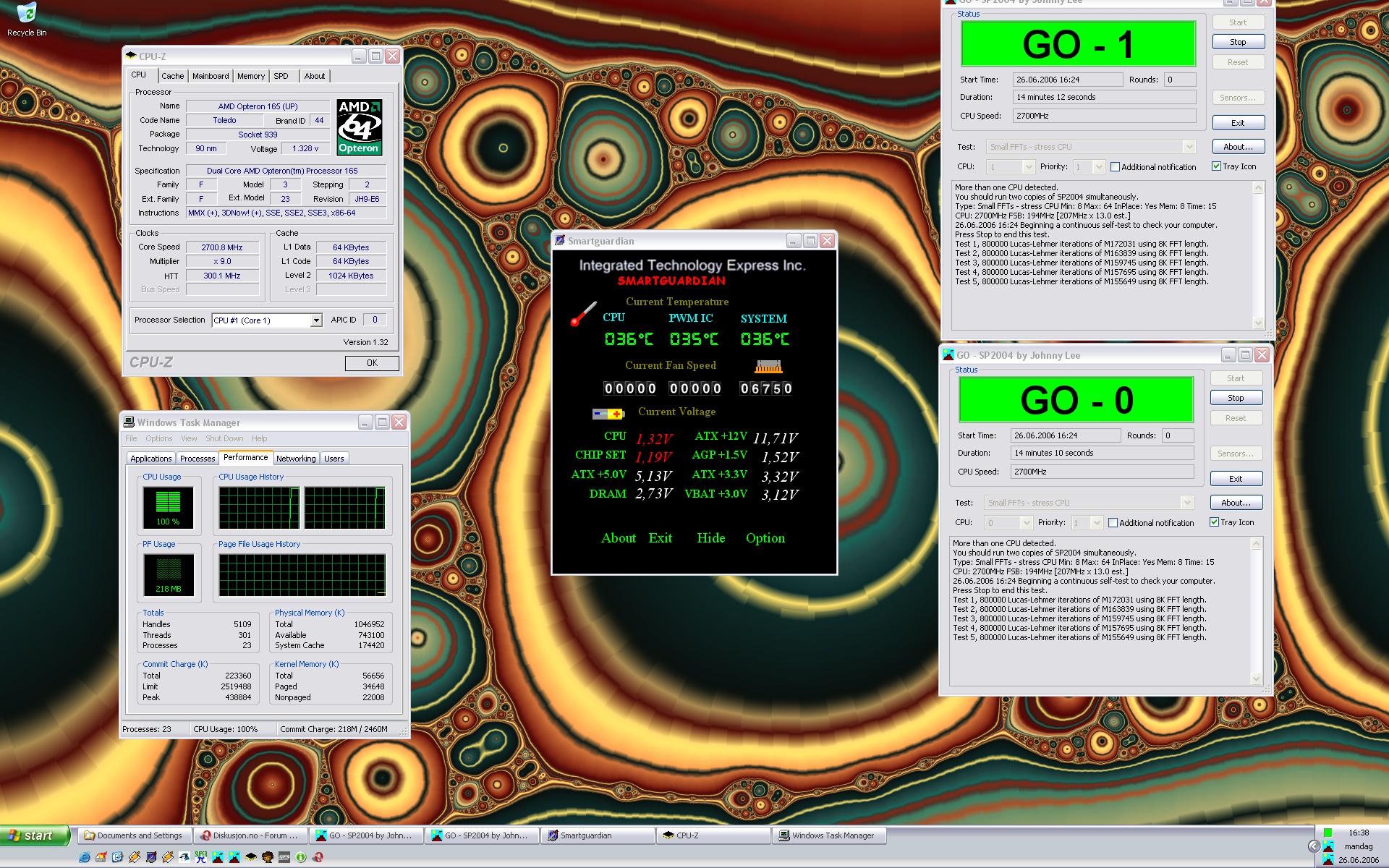
Task: Click the CPU-Z title bar icon
Action: (131, 56)
